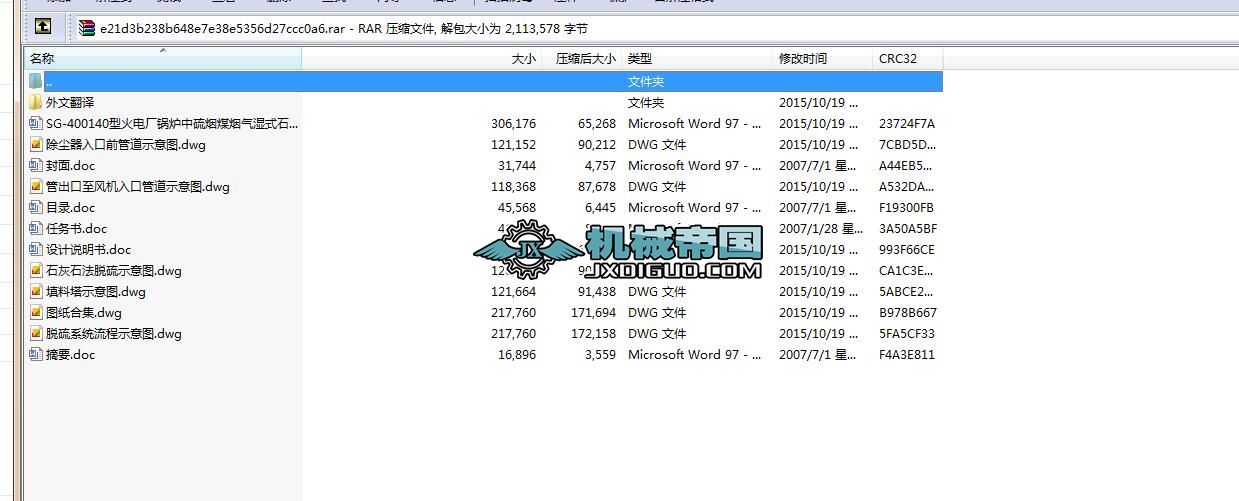This screenshot has height=501, width=1239.
Task: Click CRC32 value F4A3E811
Action: [x=907, y=354]
